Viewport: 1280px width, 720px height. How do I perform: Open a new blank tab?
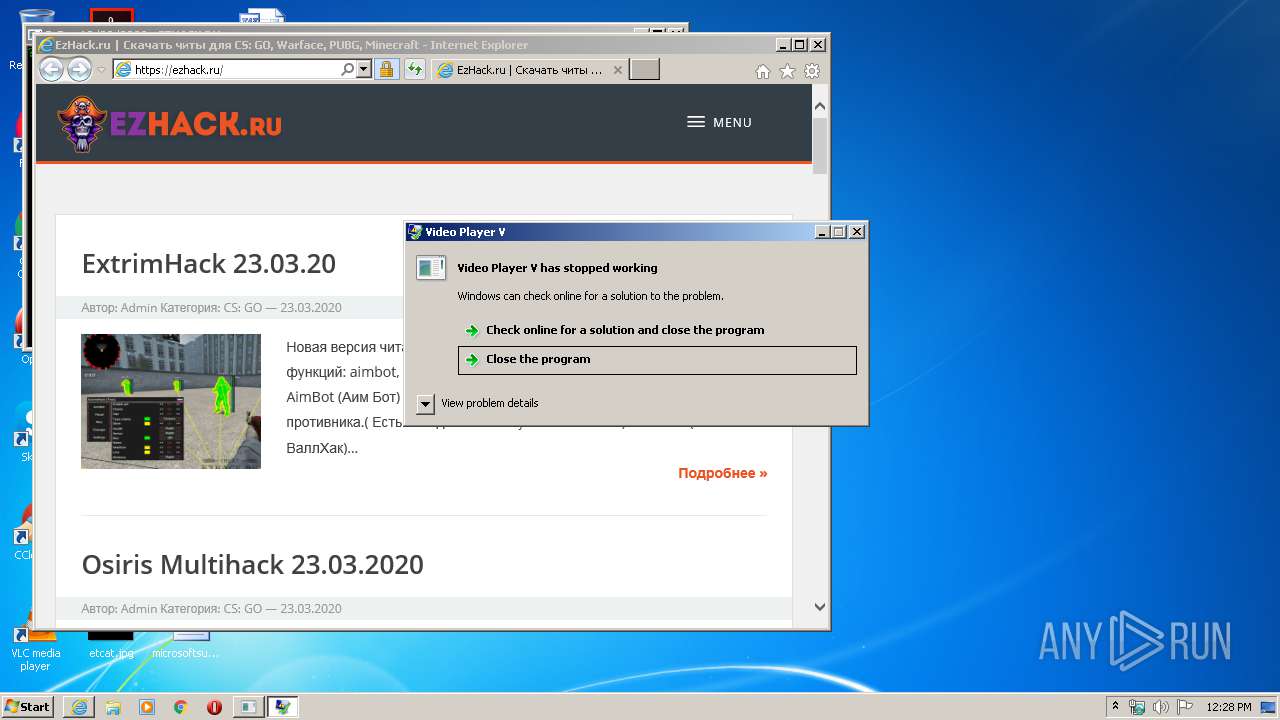click(x=644, y=70)
